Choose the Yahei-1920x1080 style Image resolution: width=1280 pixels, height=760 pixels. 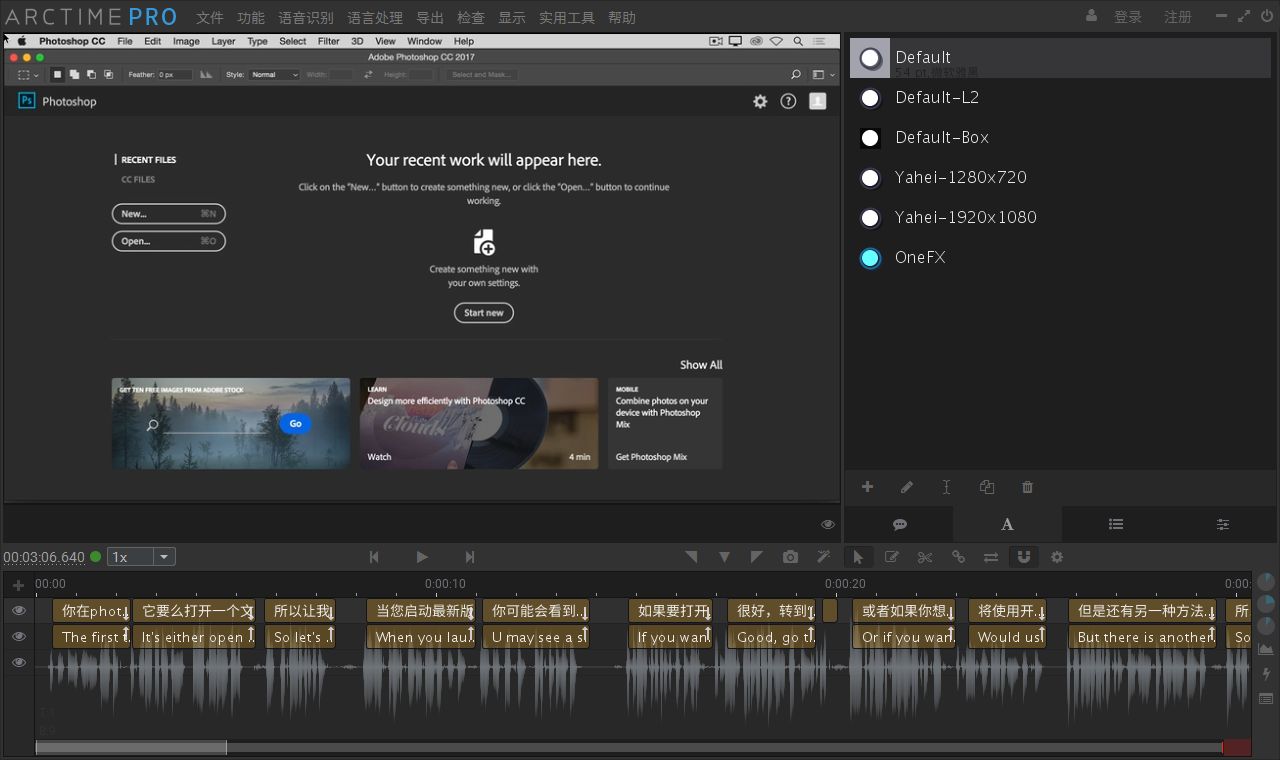click(x=1060, y=217)
